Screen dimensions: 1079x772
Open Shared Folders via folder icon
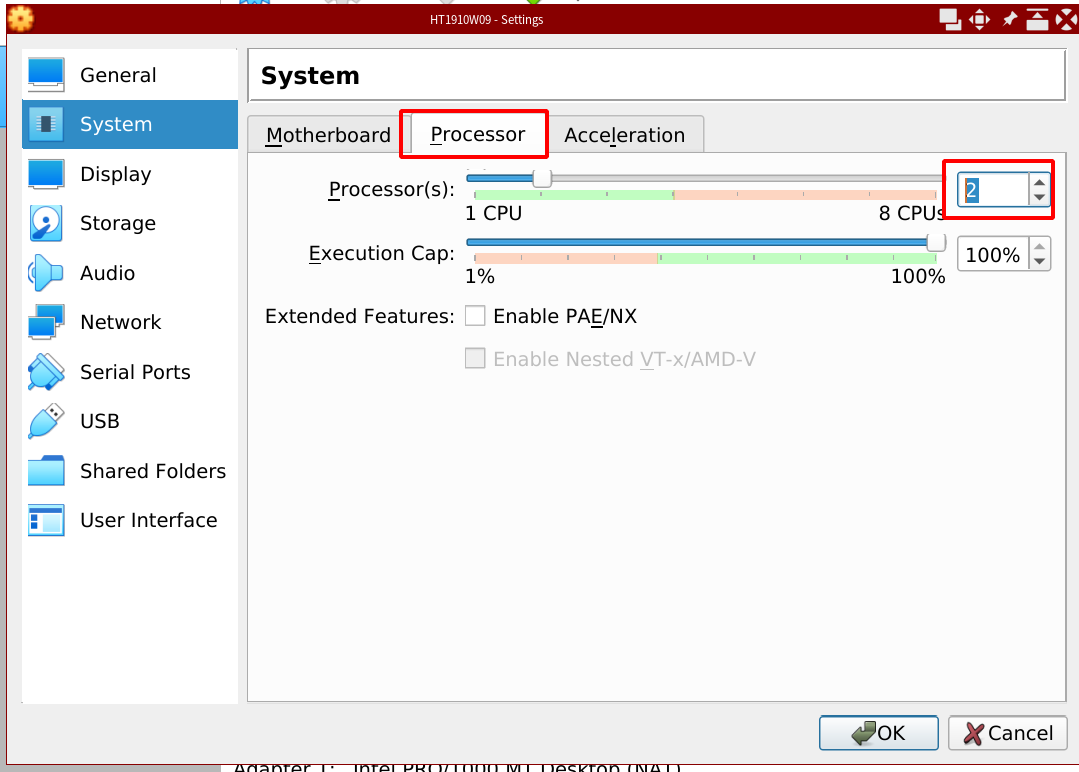[x=46, y=471]
